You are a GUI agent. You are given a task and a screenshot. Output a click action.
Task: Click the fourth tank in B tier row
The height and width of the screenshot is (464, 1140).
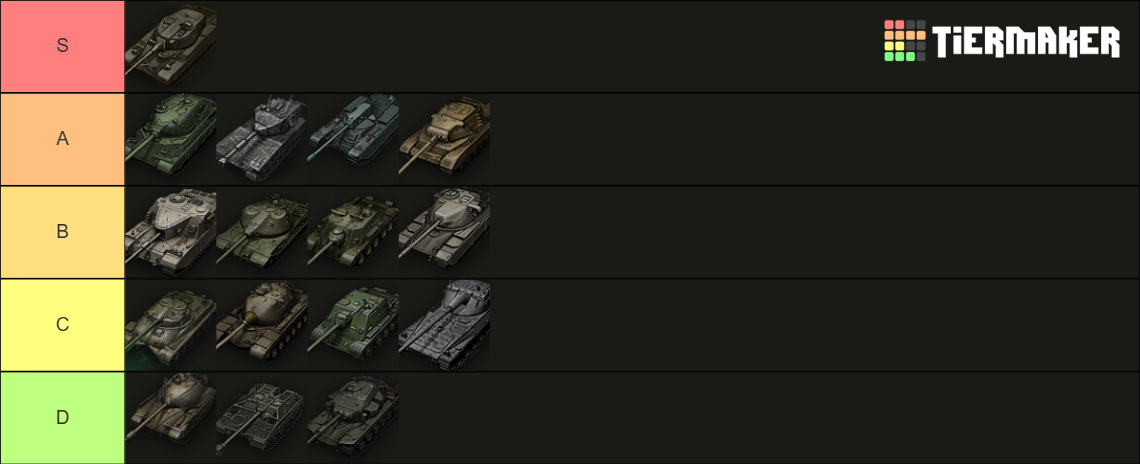(444, 232)
